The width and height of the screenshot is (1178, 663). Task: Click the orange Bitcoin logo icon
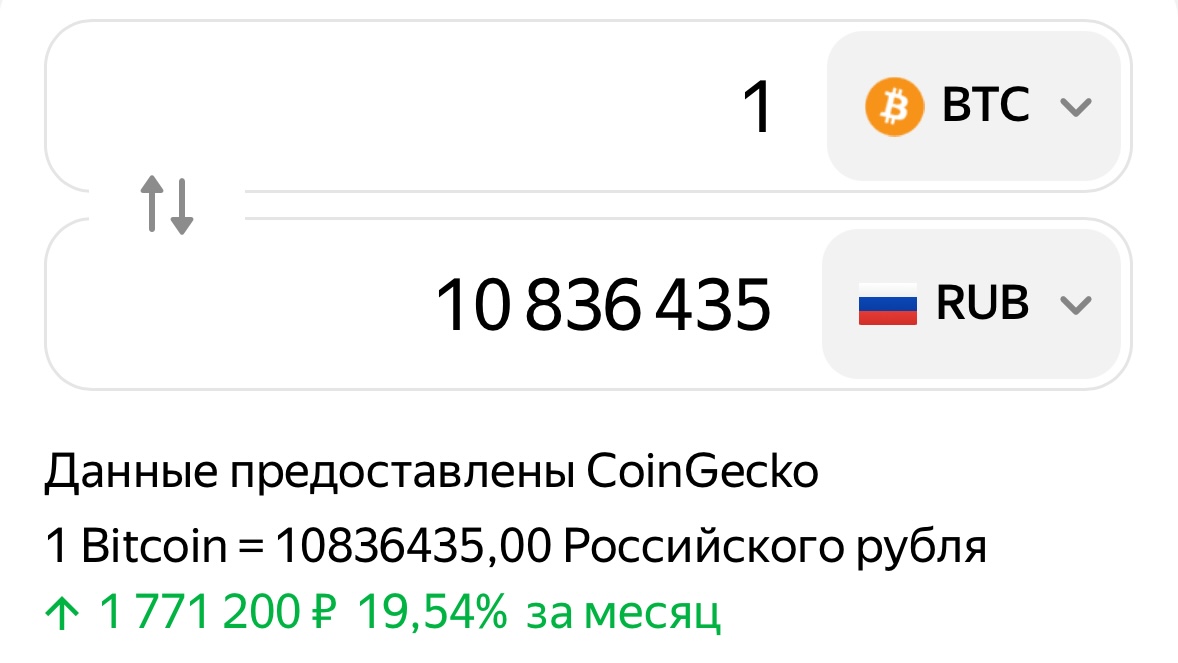[892, 107]
